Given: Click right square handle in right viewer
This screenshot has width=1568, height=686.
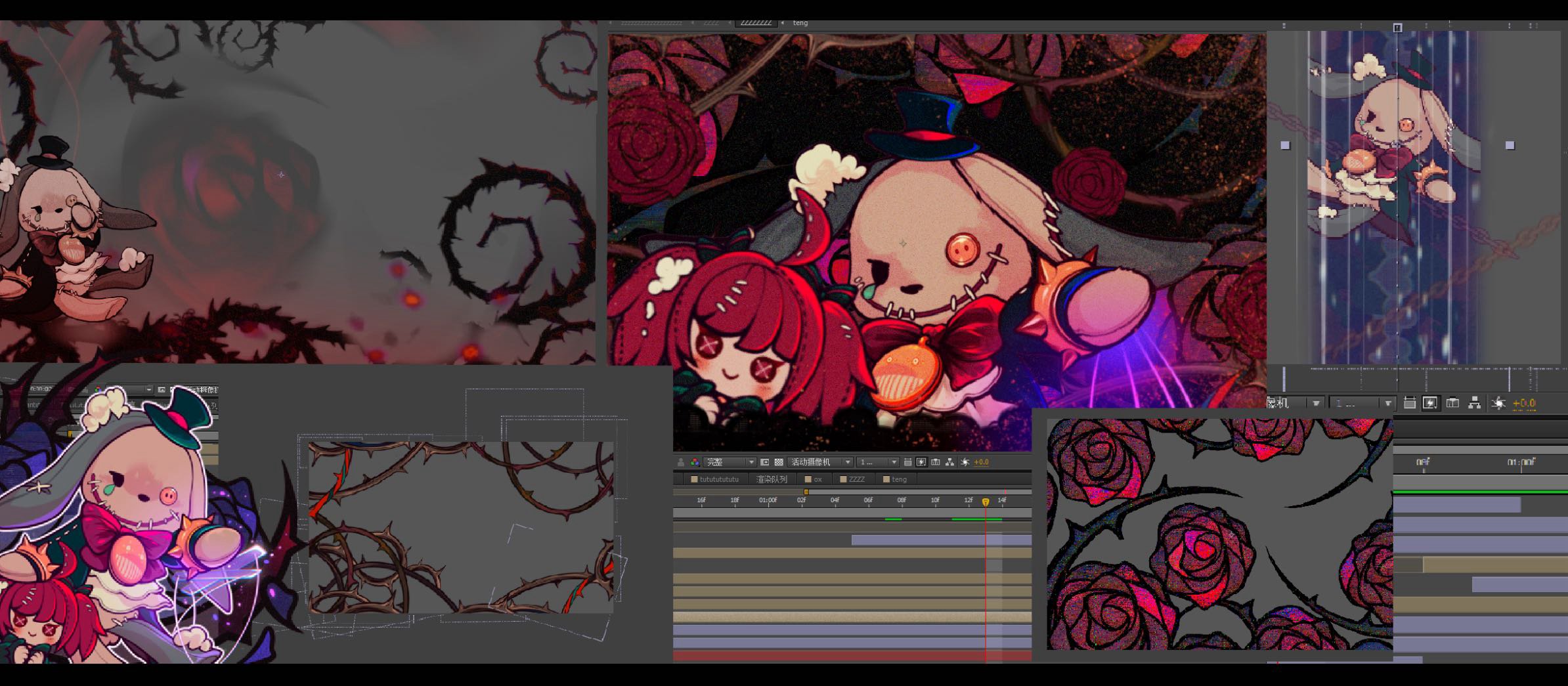Looking at the screenshot, I should (1510, 145).
